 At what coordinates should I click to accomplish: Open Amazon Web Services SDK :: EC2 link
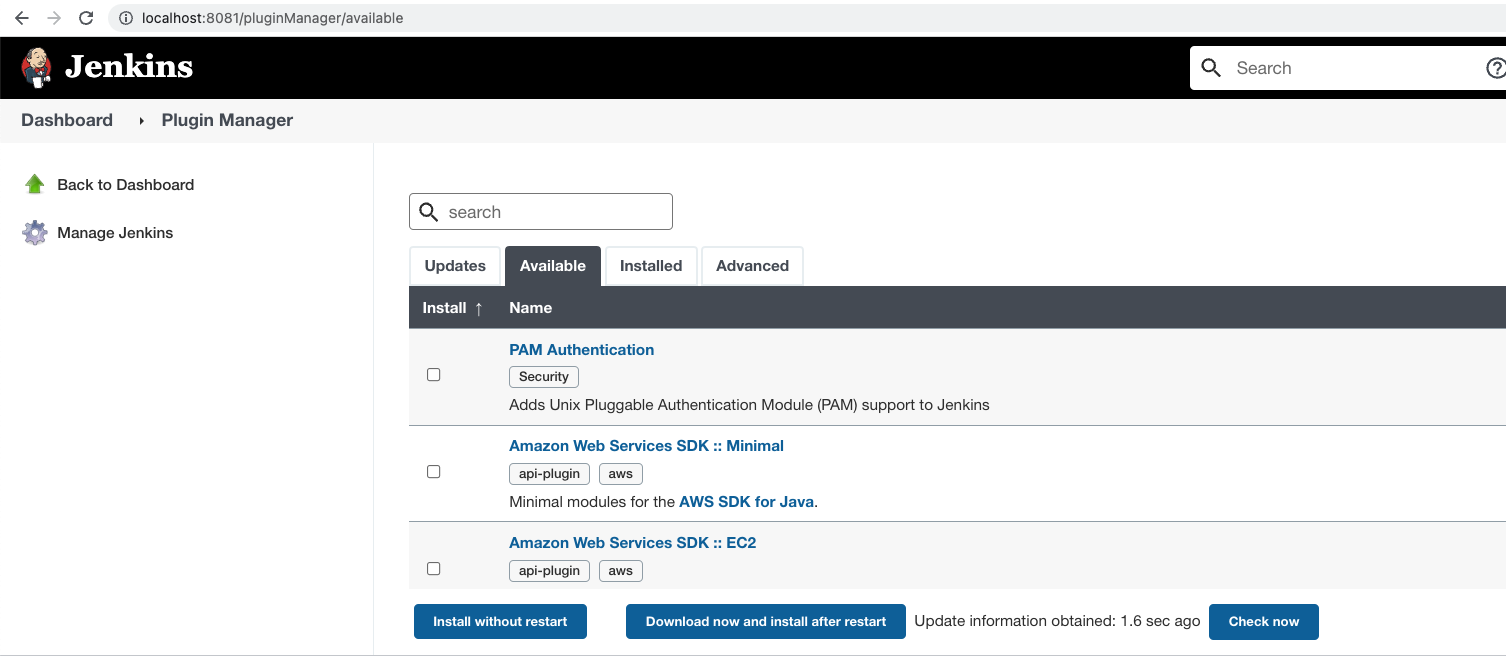(x=633, y=543)
